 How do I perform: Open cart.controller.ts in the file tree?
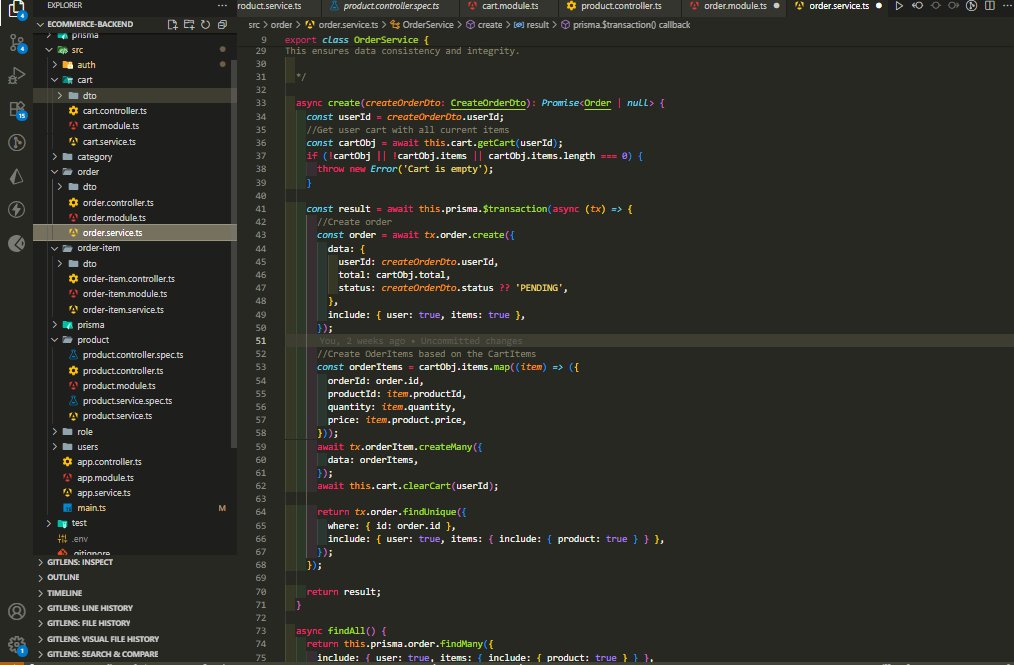(x=114, y=111)
